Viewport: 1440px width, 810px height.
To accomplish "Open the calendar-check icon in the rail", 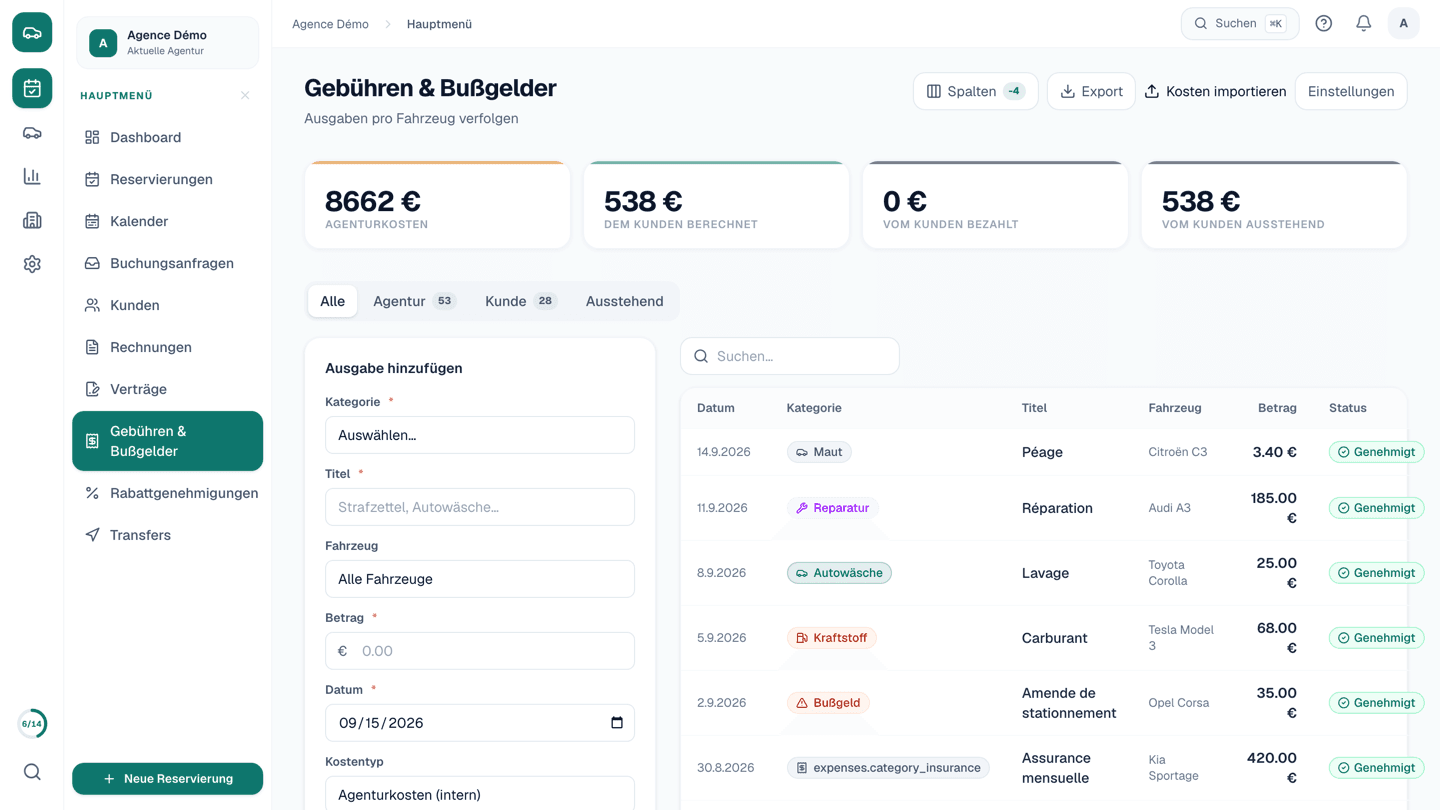I will pos(32,88).
